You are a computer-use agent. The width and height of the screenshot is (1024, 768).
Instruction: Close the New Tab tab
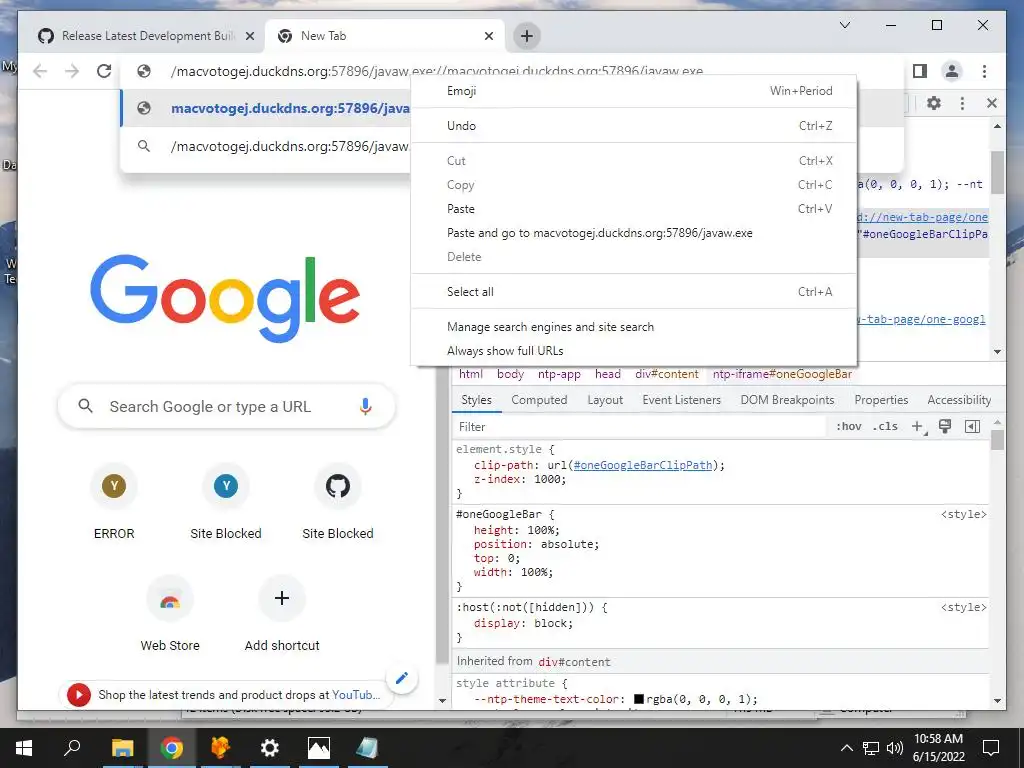click(488, 37)
